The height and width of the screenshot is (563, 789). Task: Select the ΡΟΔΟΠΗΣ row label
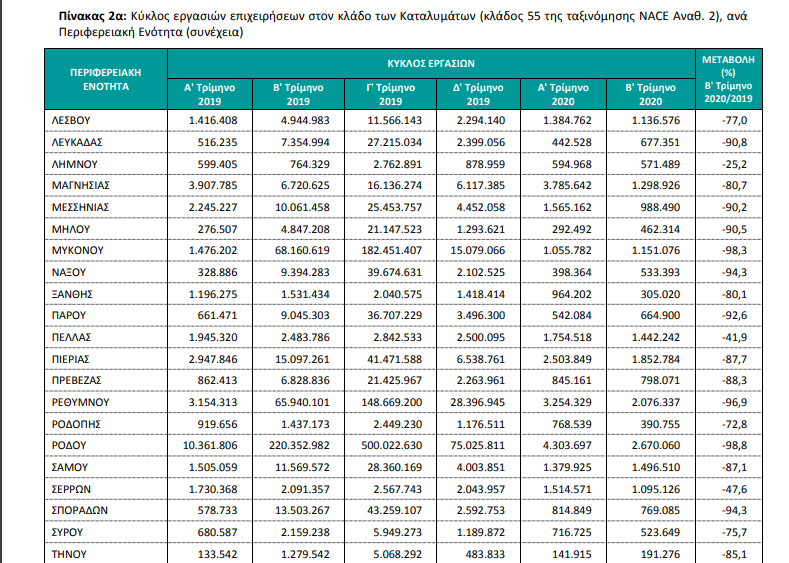[x=76, y=424]
